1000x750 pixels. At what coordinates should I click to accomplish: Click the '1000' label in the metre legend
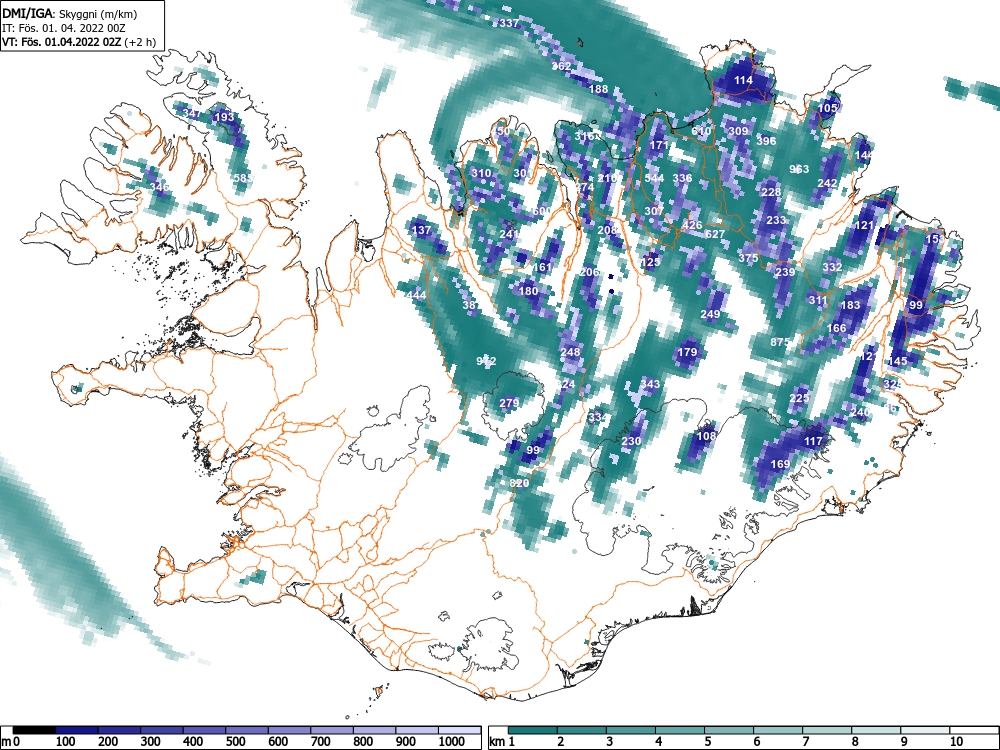coord(452,742)
